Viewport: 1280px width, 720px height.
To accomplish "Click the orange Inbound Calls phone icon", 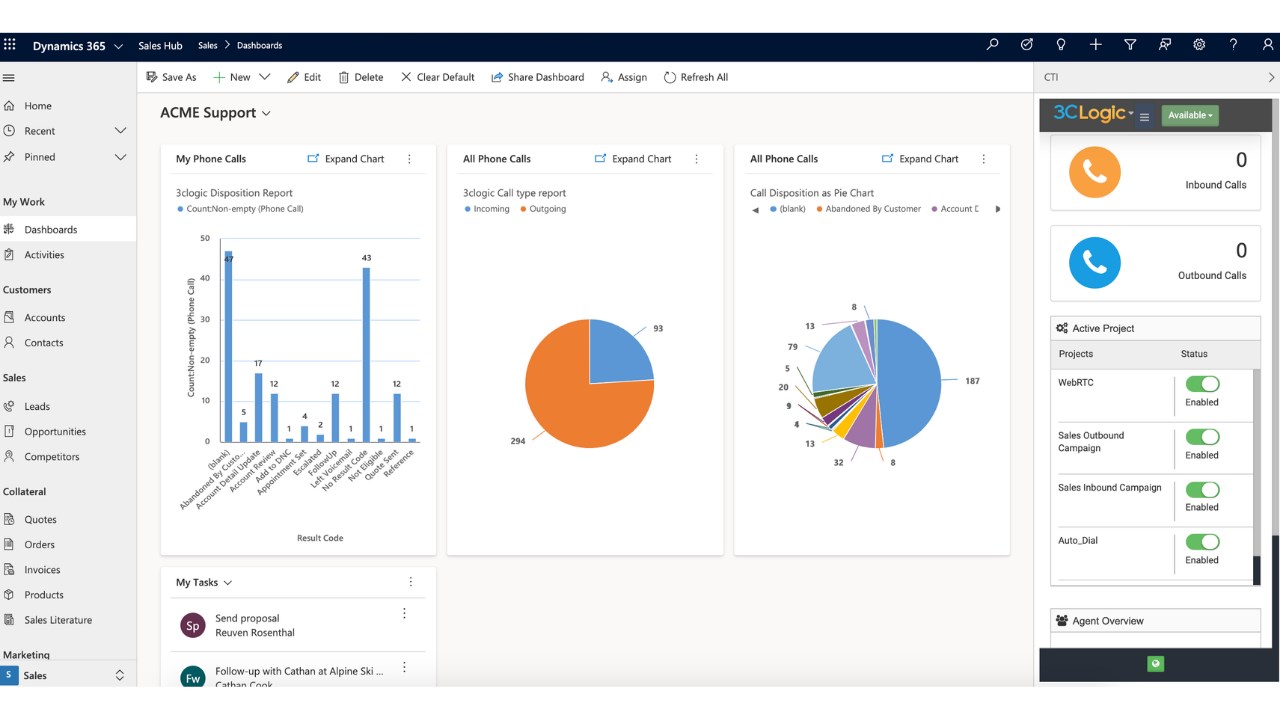I will (x=1095, y=172).
